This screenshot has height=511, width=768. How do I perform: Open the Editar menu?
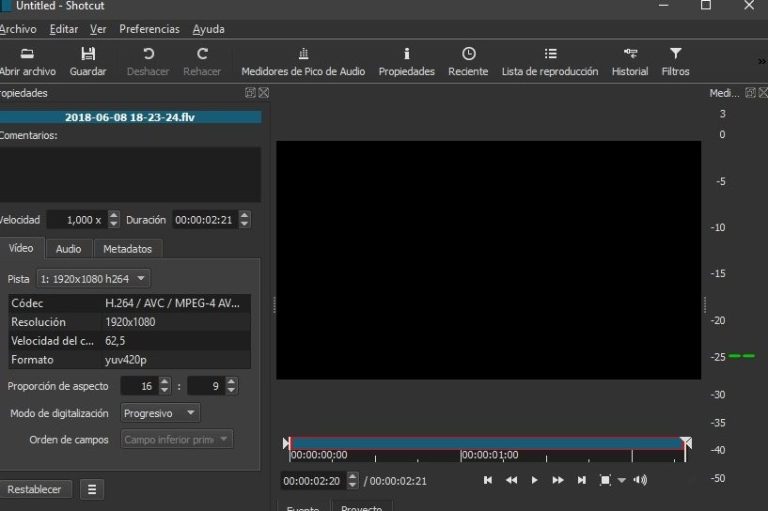pos(64,29)
